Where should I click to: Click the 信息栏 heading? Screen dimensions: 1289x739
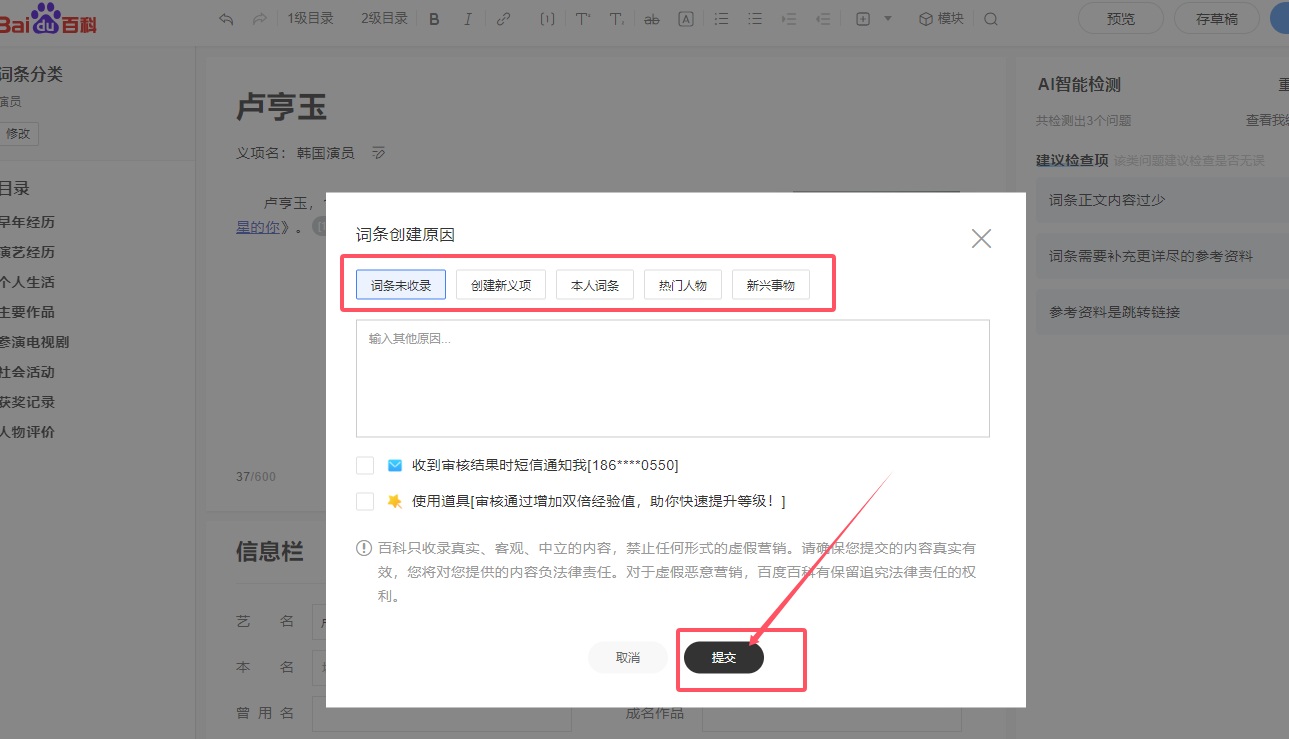(x=270, y=551)
